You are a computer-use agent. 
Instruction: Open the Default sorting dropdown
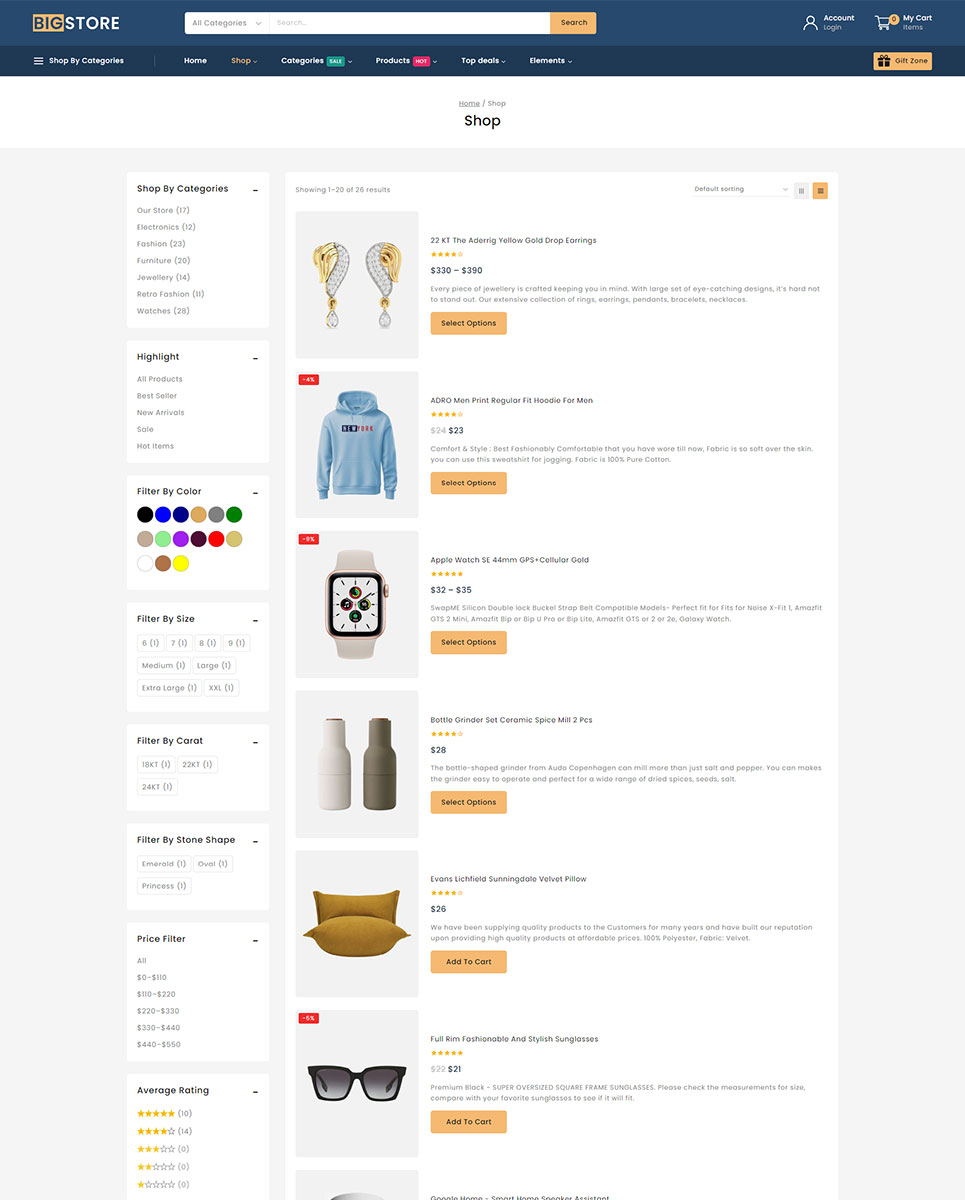pos(741,190)
